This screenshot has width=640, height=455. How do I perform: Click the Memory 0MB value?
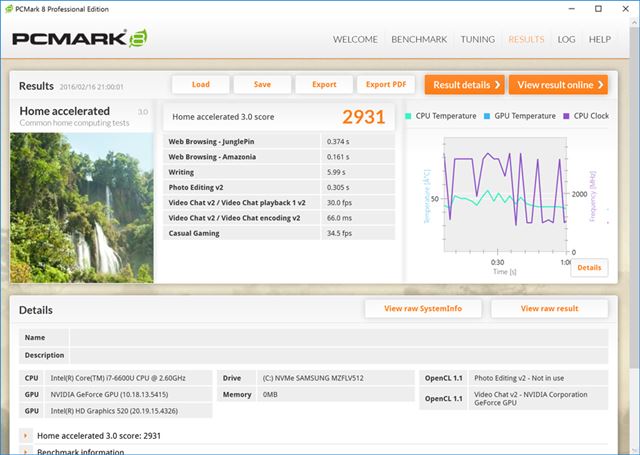click(270, 395)
